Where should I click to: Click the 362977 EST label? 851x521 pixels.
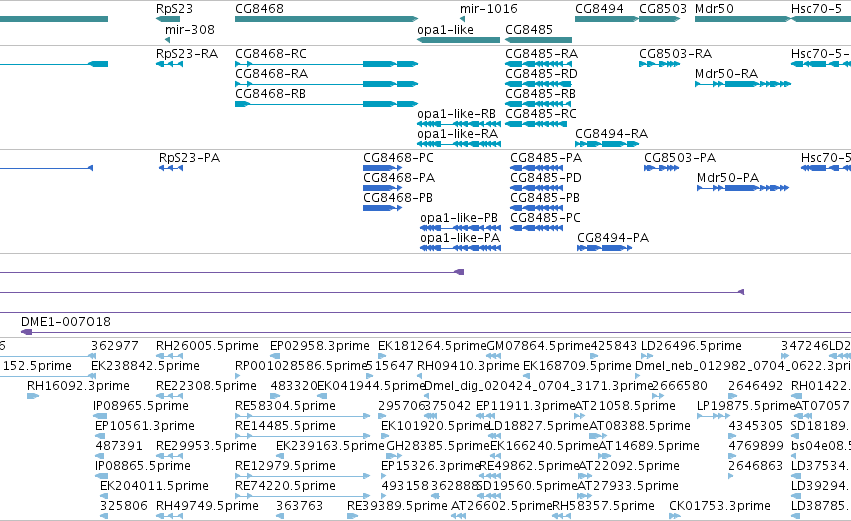pyautogui.click(x=115, y=346)
